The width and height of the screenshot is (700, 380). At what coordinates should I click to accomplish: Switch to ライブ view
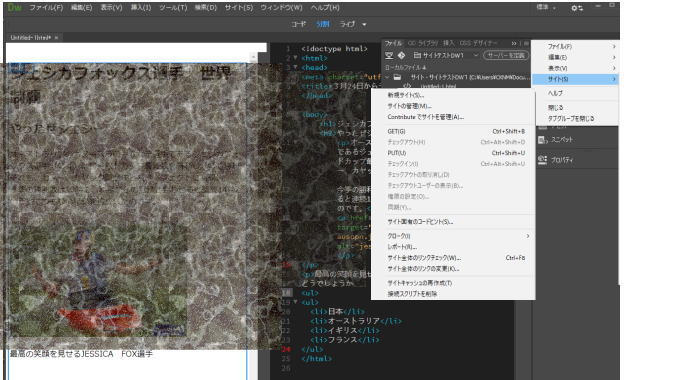coord(347,24)
